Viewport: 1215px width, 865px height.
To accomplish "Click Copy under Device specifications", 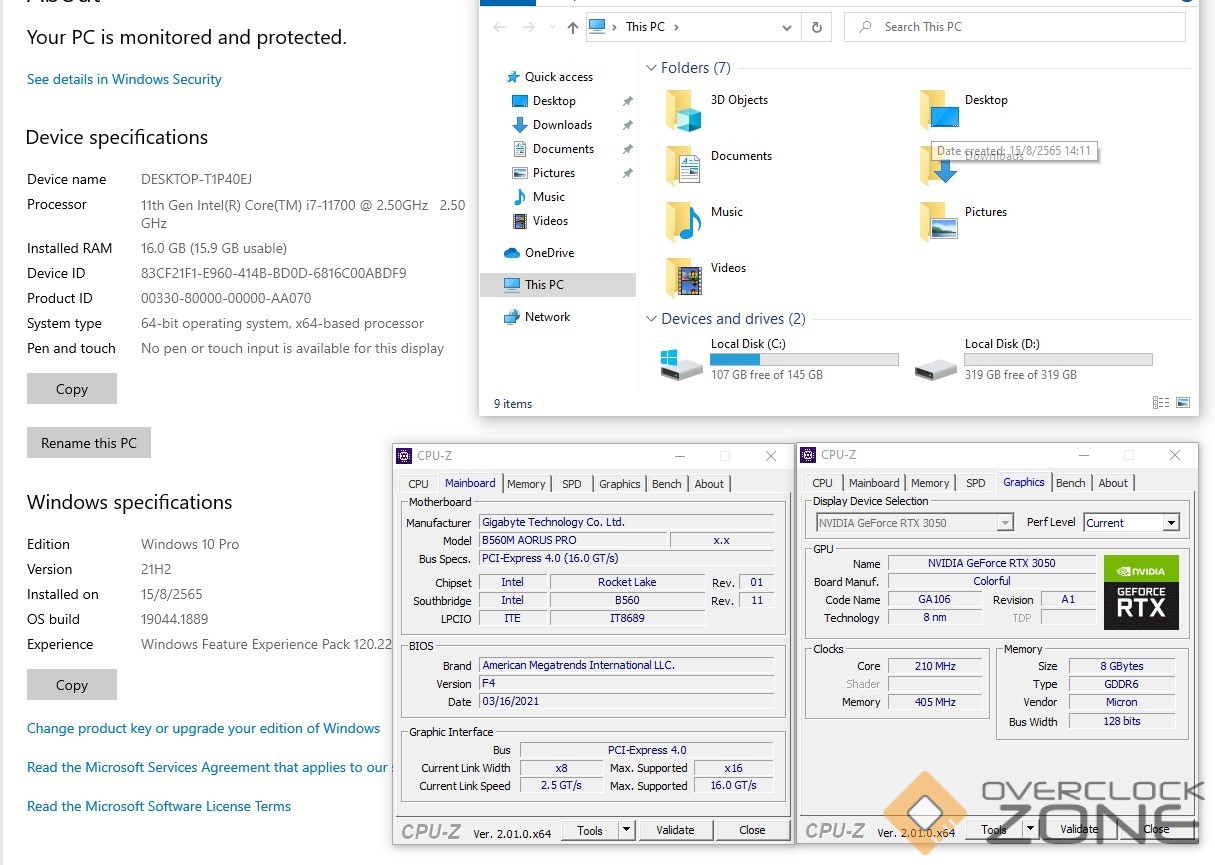I will 72,389.
